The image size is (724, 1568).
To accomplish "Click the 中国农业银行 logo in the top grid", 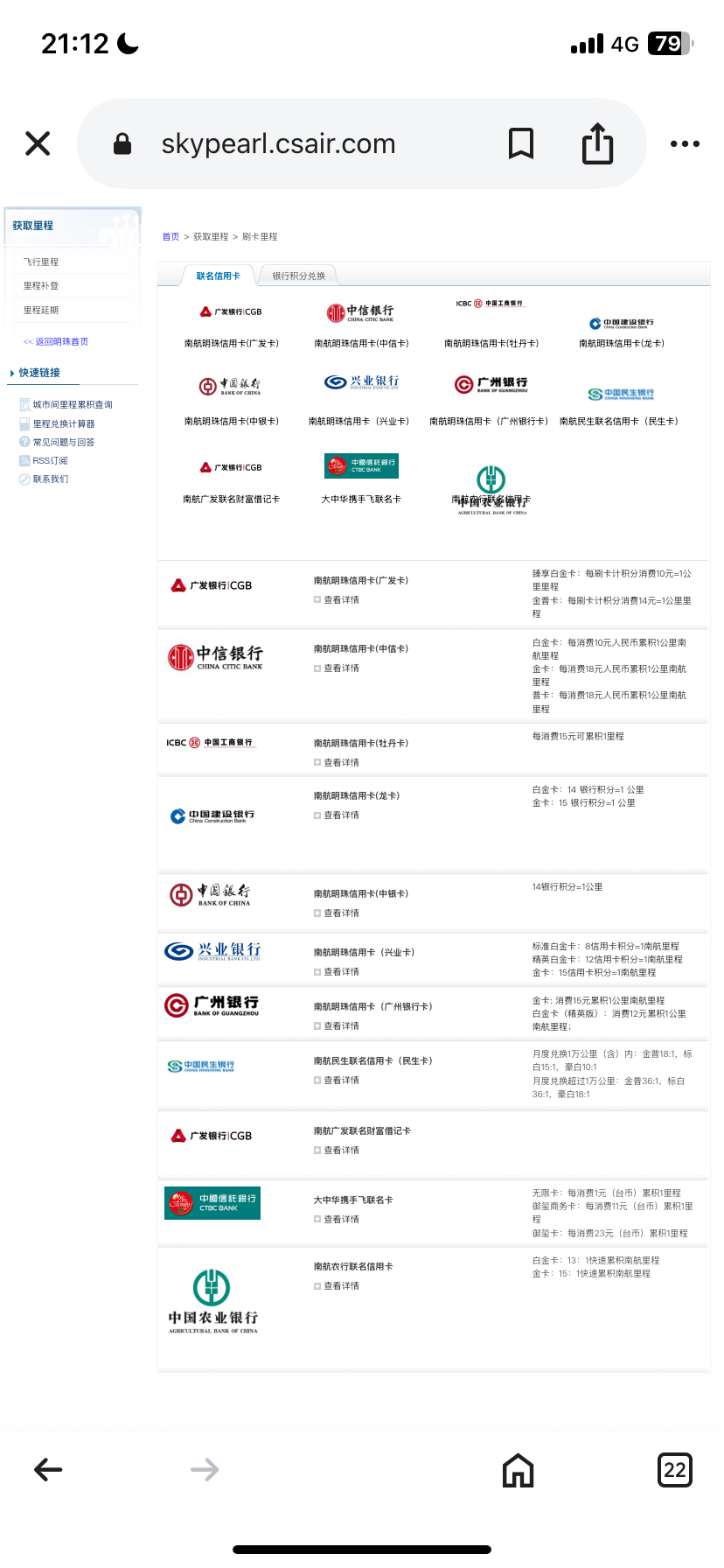I will click(x=491, y=490).
